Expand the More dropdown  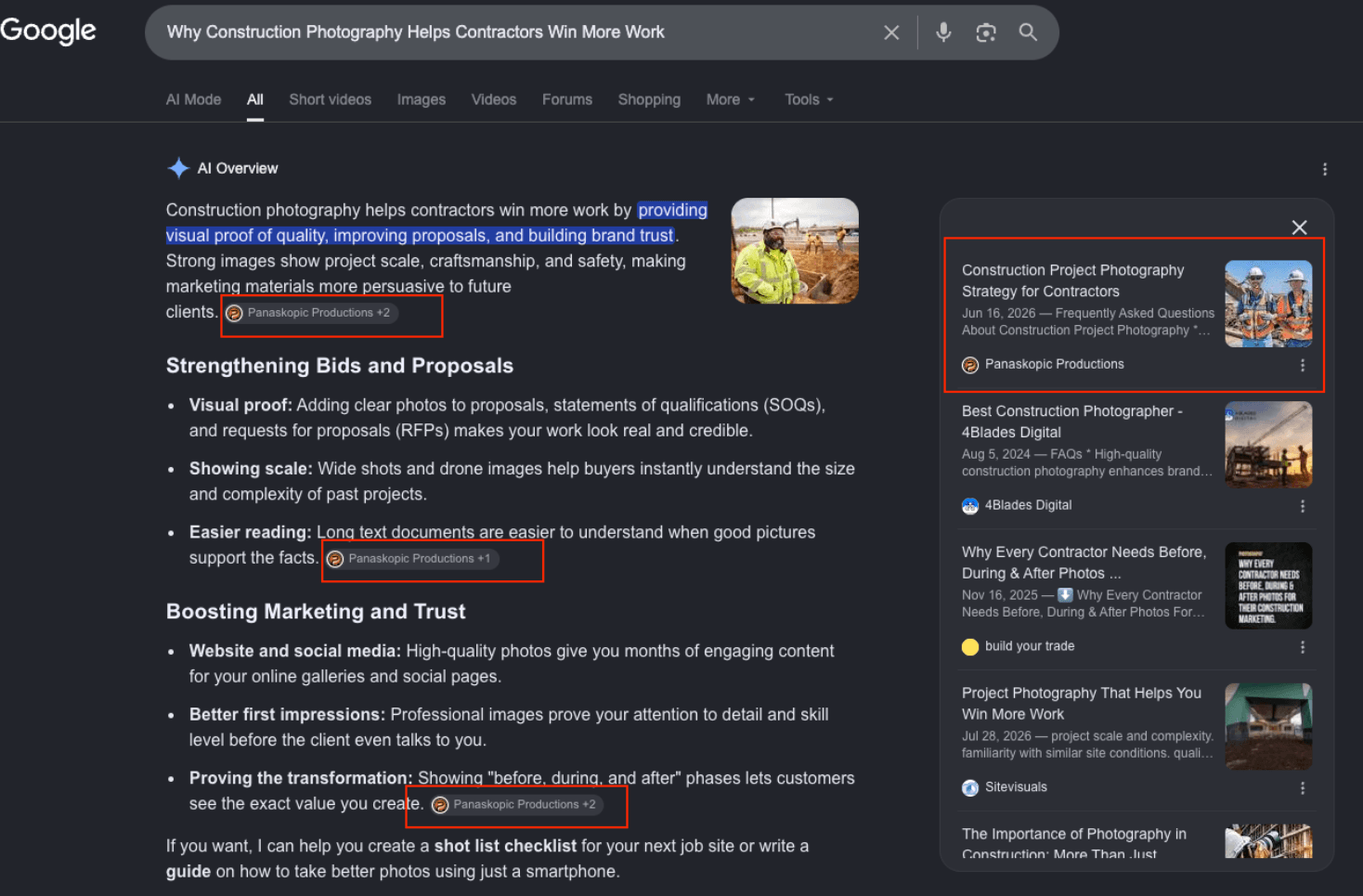point(731,99)
